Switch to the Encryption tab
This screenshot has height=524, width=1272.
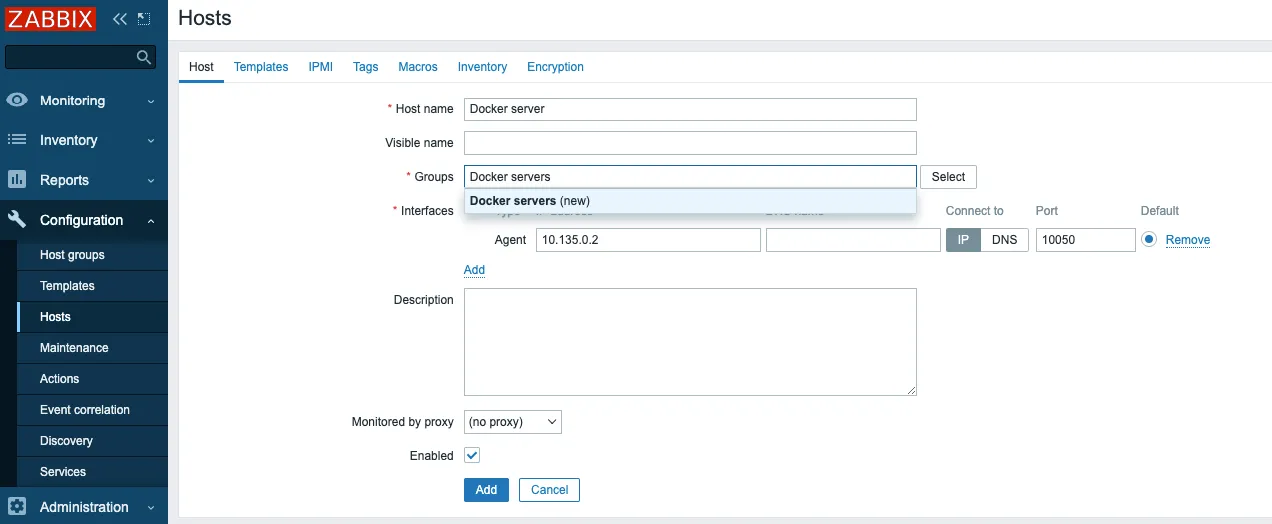[x=555, y=67]
